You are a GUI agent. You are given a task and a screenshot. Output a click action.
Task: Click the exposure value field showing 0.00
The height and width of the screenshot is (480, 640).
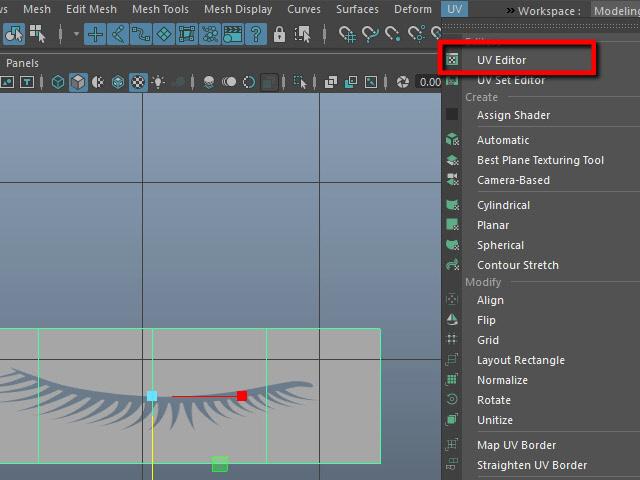click(430, 82)
